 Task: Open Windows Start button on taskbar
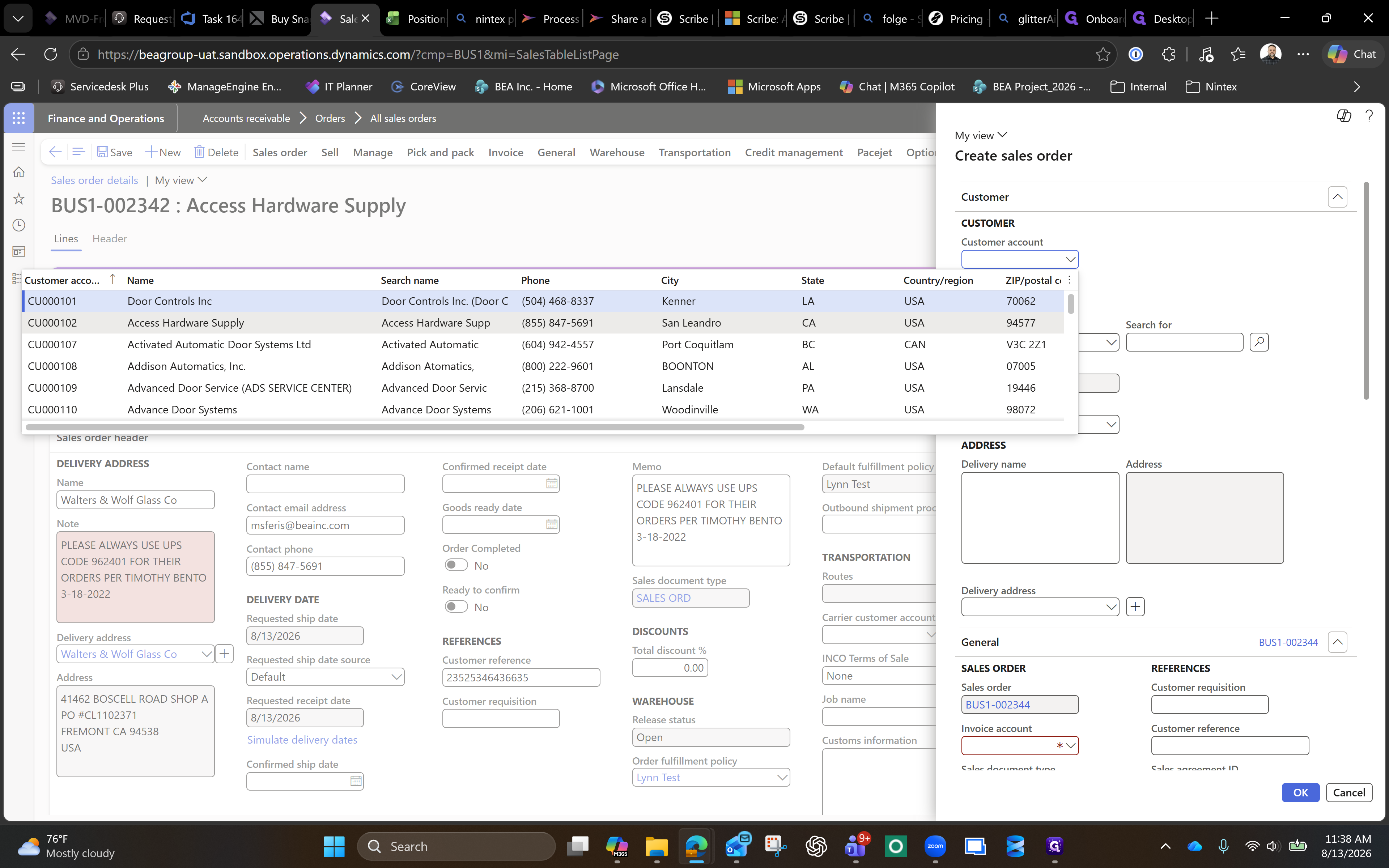334,847
